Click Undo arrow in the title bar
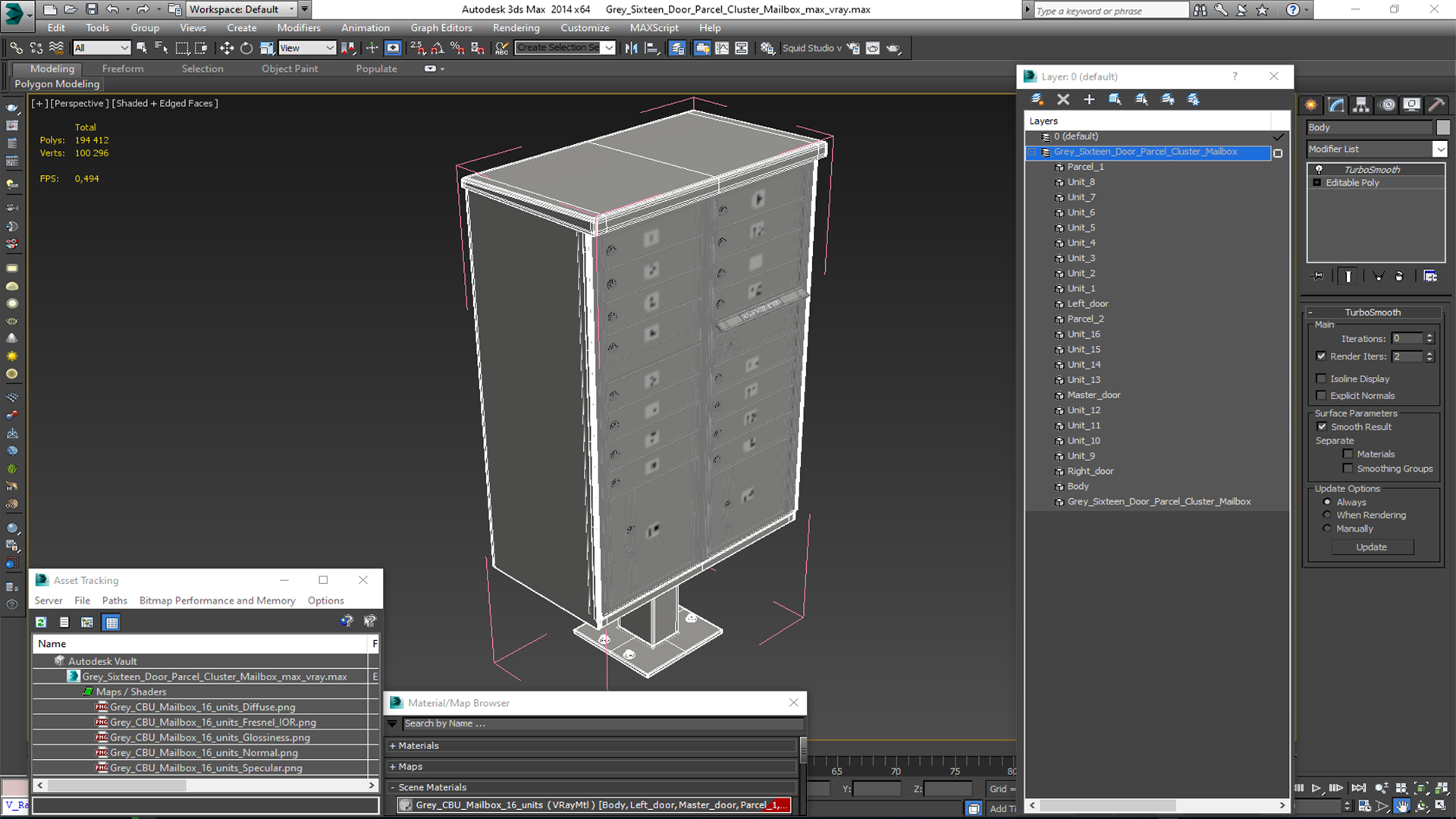The width and height of the screenshot is (1456, 819). 112,9
